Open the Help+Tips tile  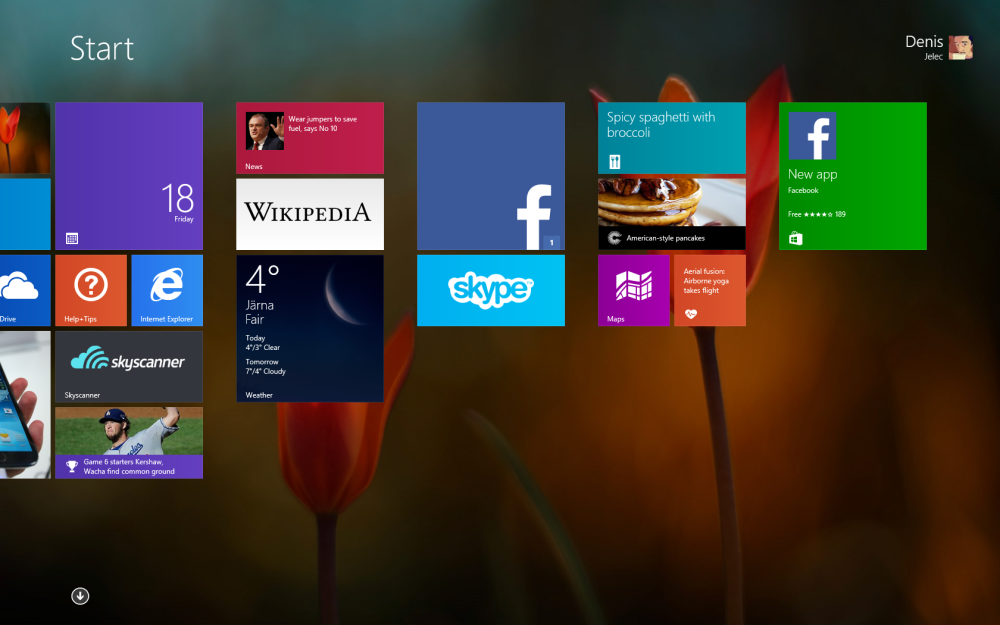point(91,290)
